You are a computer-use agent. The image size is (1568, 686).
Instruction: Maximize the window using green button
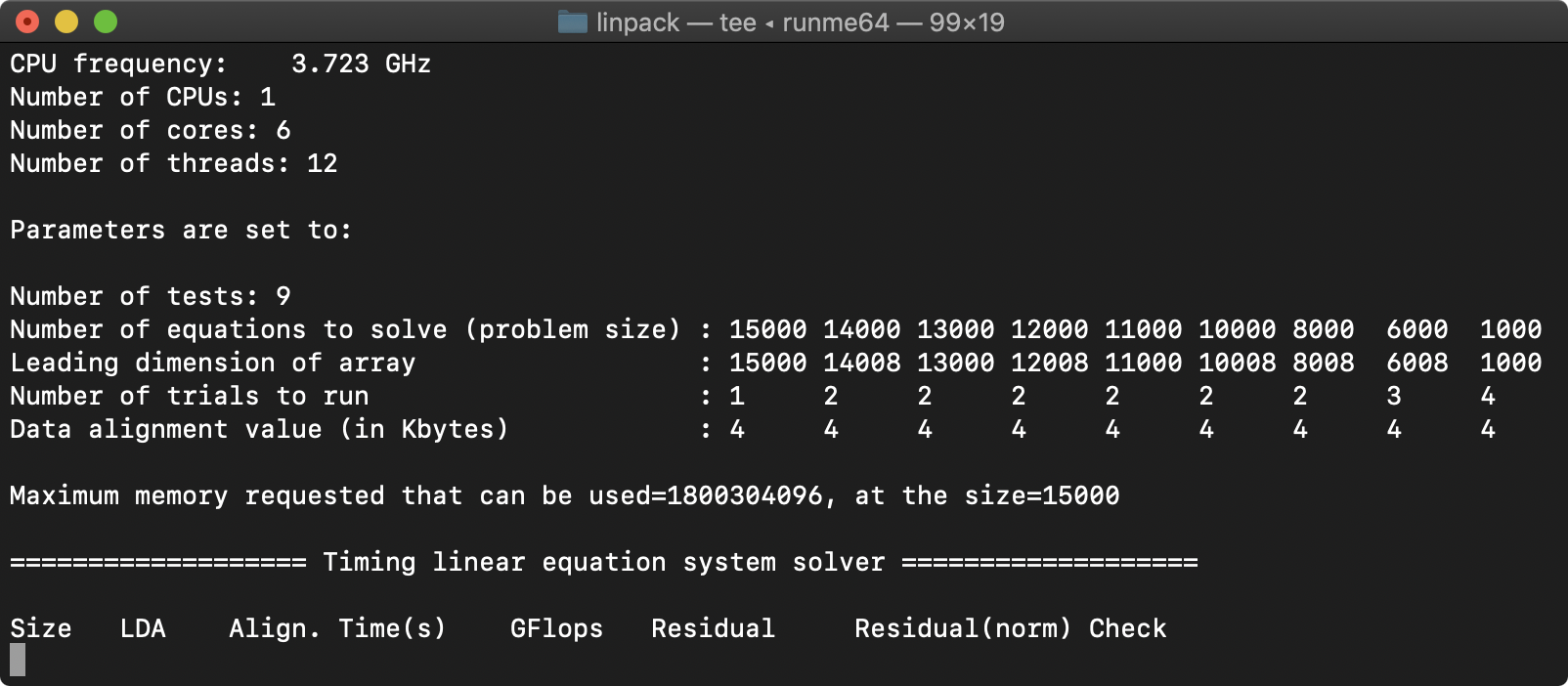(106, 21)
